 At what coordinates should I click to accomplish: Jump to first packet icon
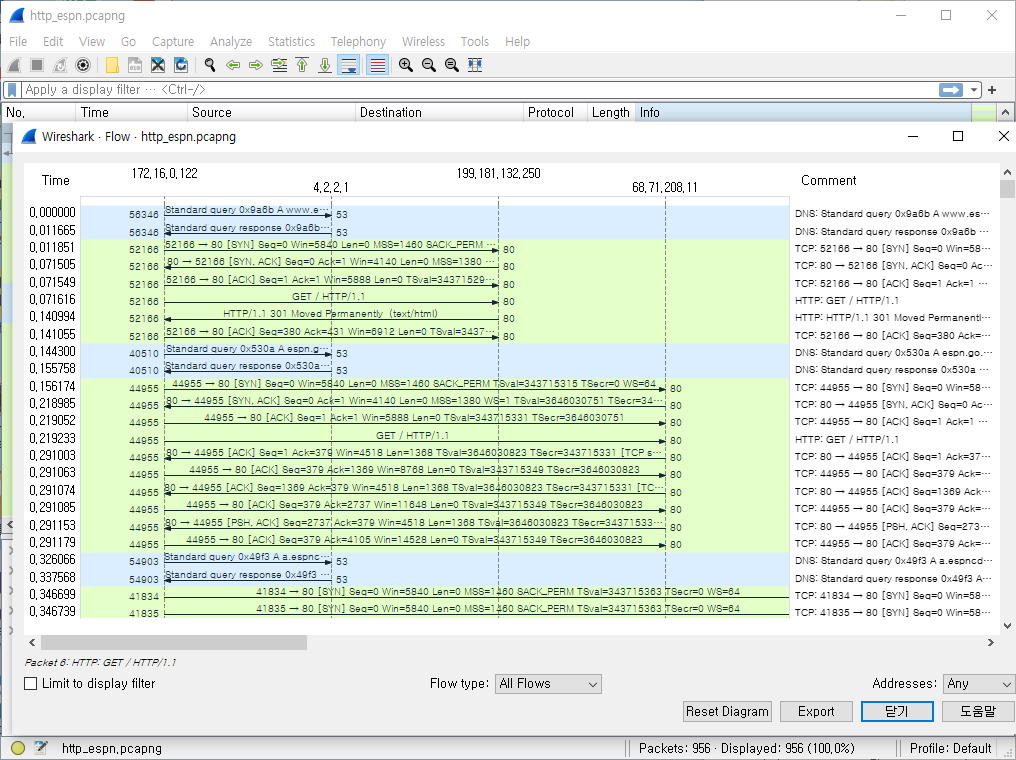tap(302, 65)
